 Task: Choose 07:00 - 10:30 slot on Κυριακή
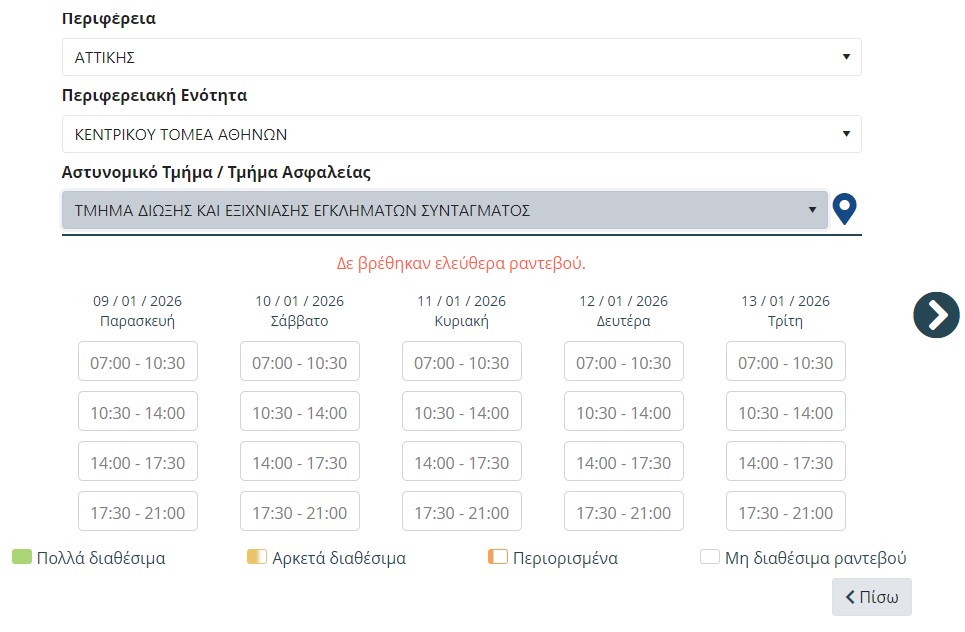tap(462, 362)
